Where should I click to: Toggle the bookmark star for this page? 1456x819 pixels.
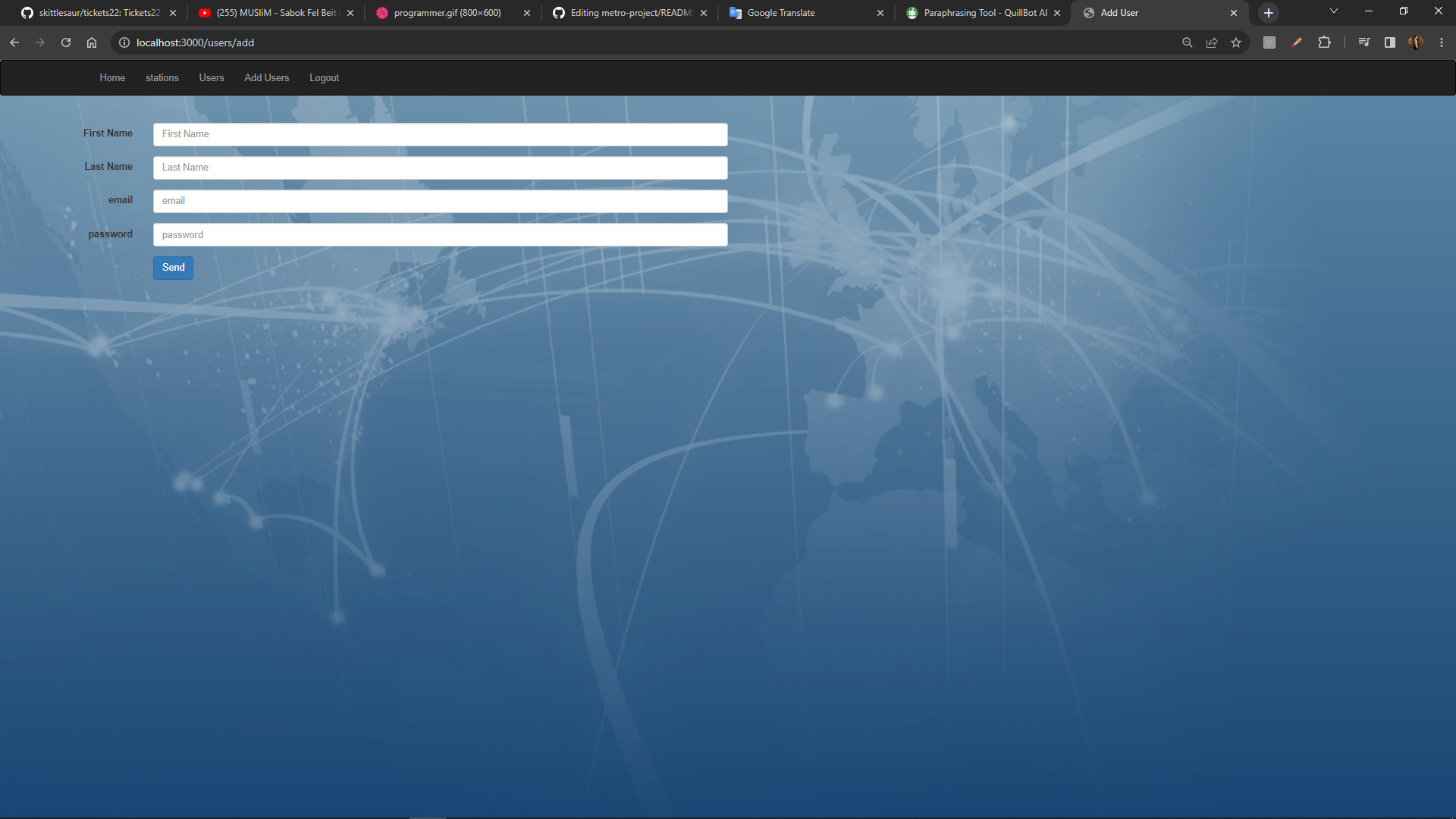[1237, 42]
